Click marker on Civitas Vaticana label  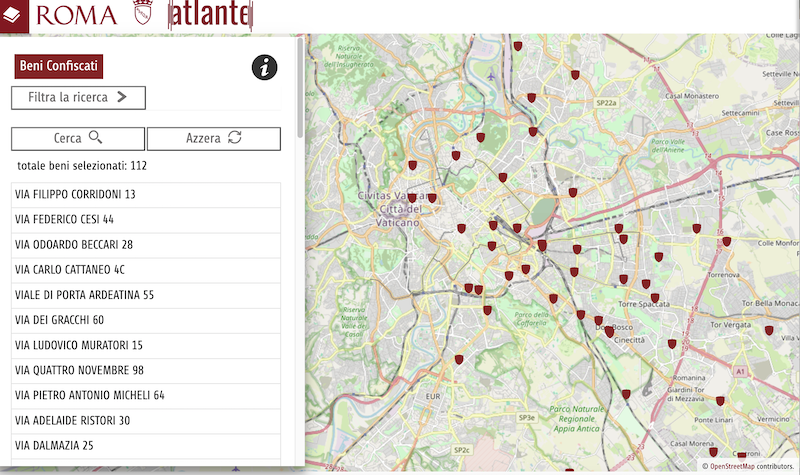coord(412,198)
